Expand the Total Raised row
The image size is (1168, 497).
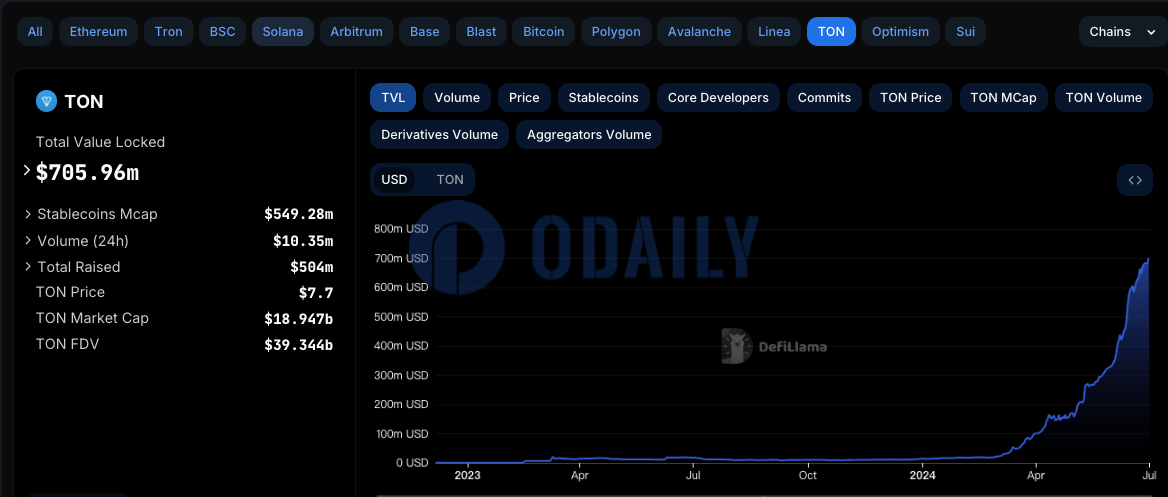point(28,267)
